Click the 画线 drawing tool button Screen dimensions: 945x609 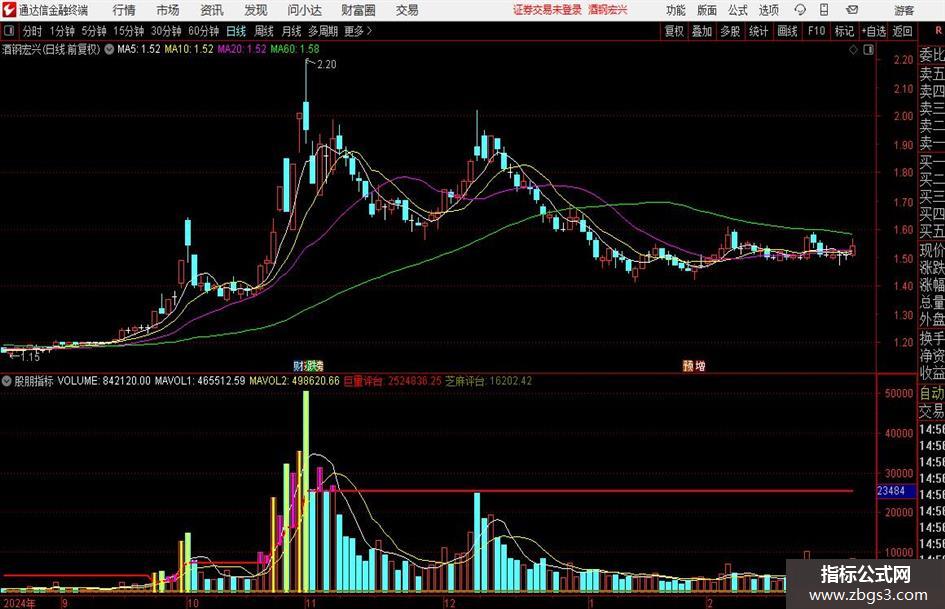coord(787,31)
